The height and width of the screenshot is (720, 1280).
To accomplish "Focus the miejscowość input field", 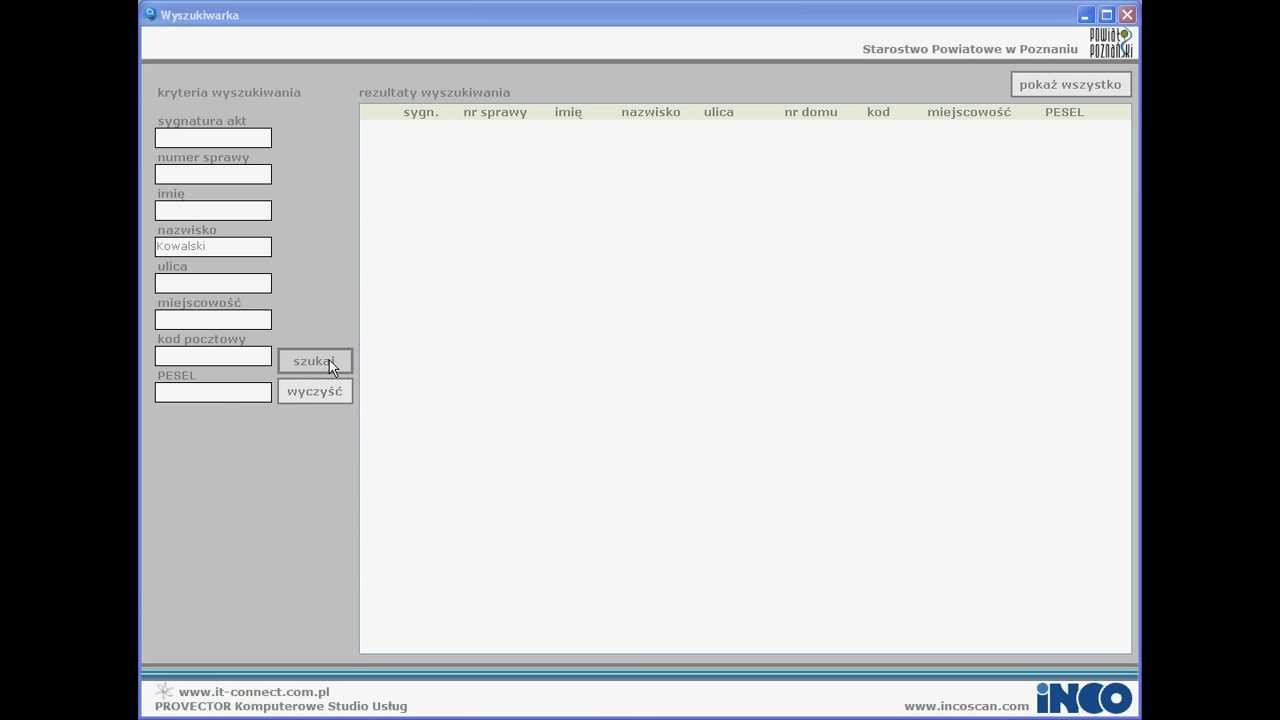I will click(213, 319).
